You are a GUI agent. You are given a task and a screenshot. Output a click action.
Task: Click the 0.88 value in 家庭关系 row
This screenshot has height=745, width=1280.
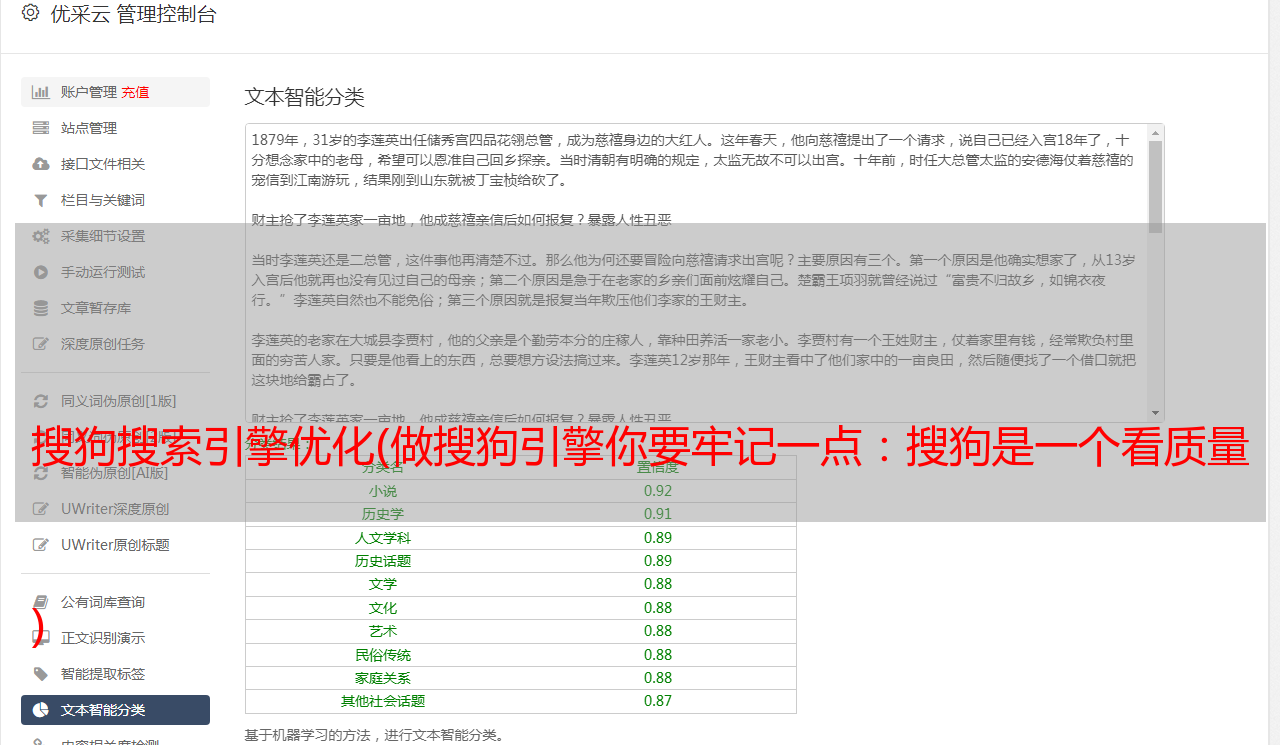coord(658,678)
